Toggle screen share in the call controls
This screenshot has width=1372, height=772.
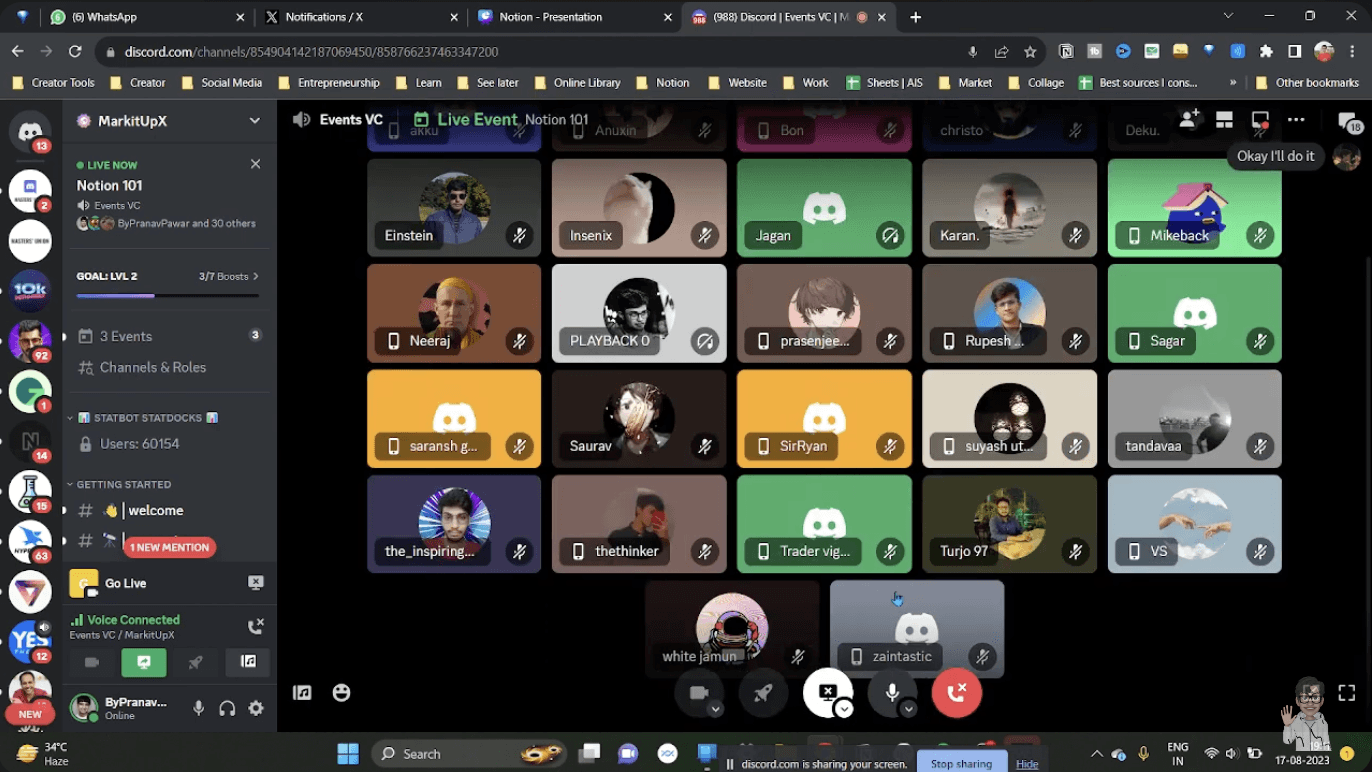828,693
